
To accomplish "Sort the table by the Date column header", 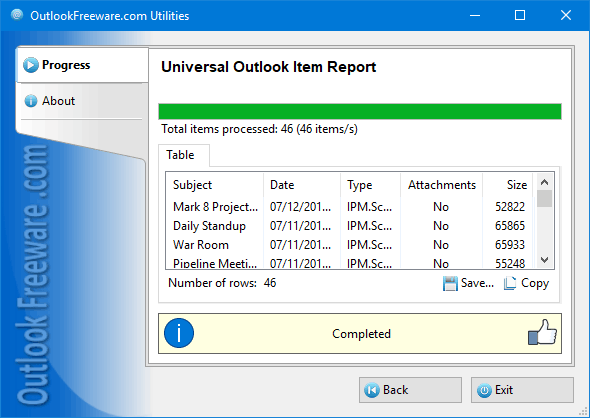I will (x=302, y=185).
